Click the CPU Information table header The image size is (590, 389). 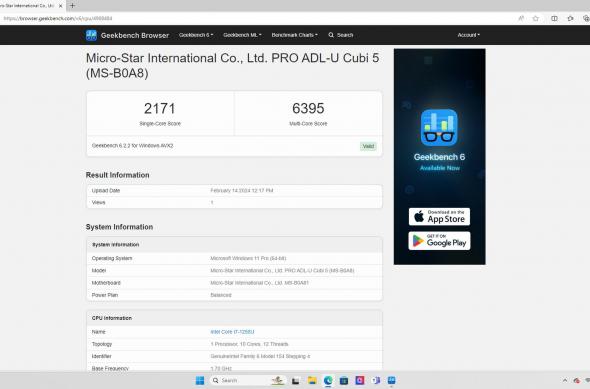(x=234, y=318)
